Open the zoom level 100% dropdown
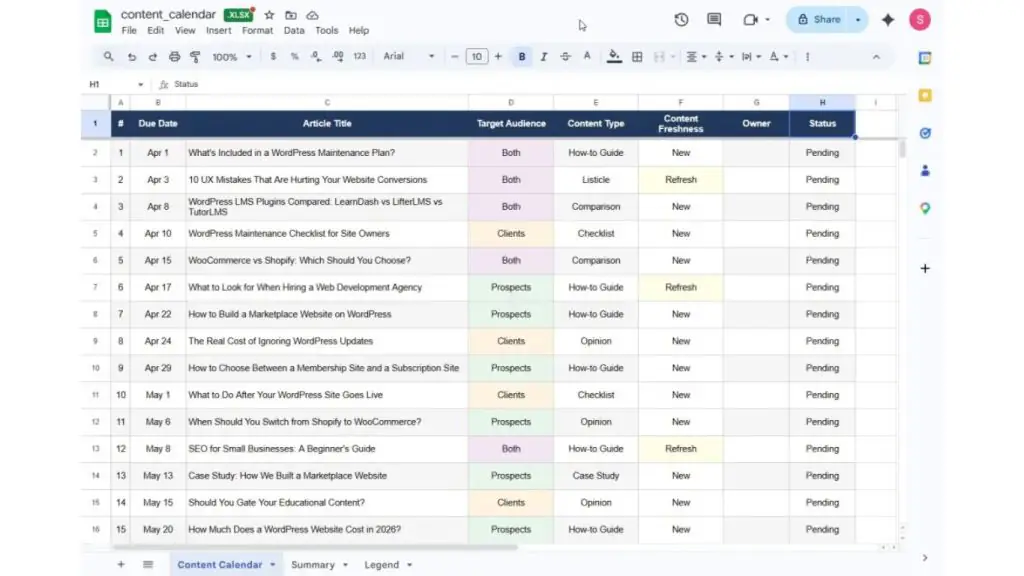 tap(231, 57)
